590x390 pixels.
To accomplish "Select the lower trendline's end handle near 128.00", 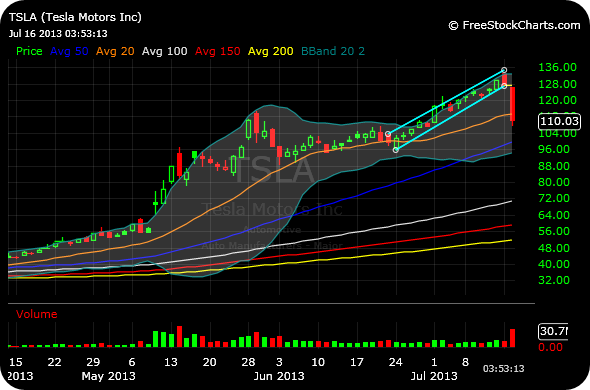I will [x=504, y=86].
